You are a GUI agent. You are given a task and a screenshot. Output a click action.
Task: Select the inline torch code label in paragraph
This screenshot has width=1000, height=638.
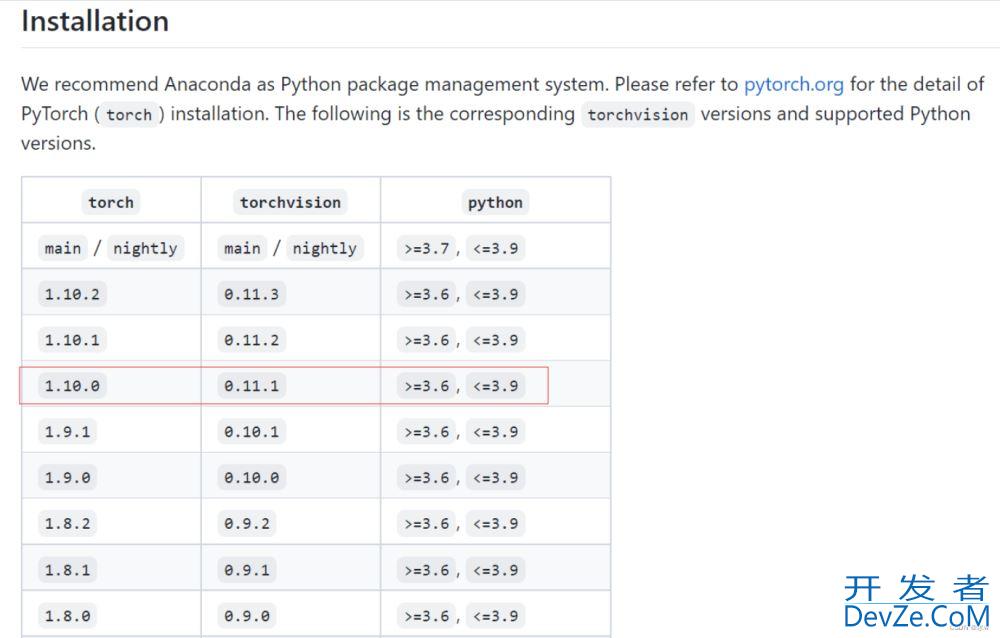tap(129, 115)
